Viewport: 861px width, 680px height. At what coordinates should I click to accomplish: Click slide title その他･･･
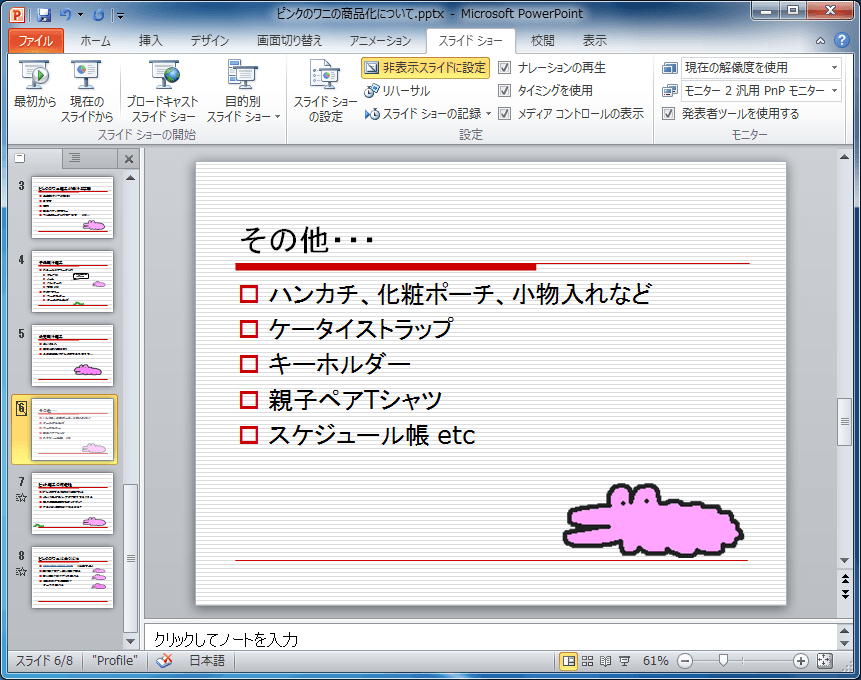point(307,241)
